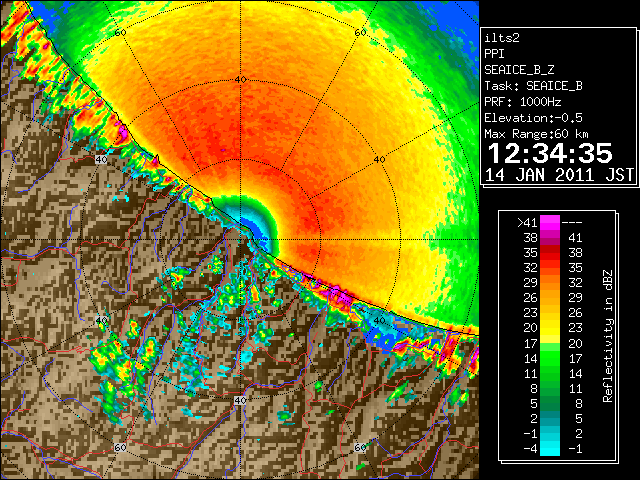Pick the orange 29–32 legend swatch
Viewport: 640px width, 480px height.
pos(550,283)
